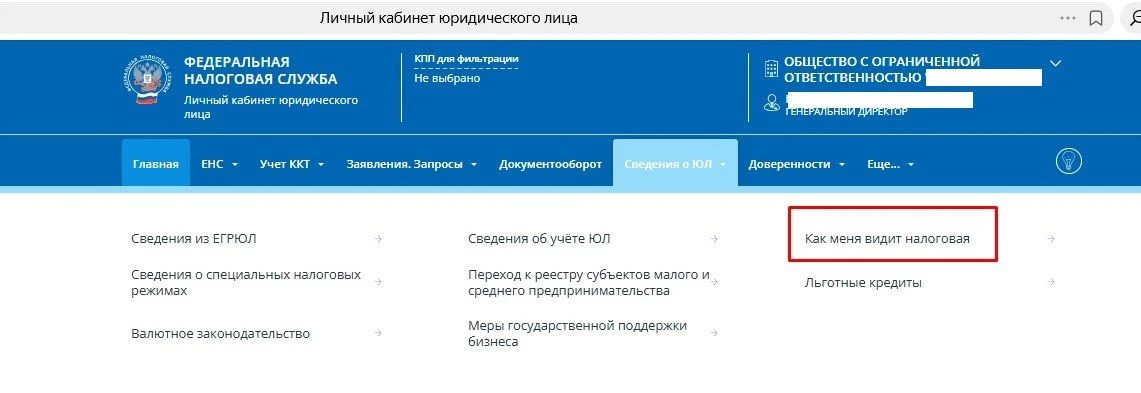
Task: Go to the Главная tab
Action: point(156,164)
